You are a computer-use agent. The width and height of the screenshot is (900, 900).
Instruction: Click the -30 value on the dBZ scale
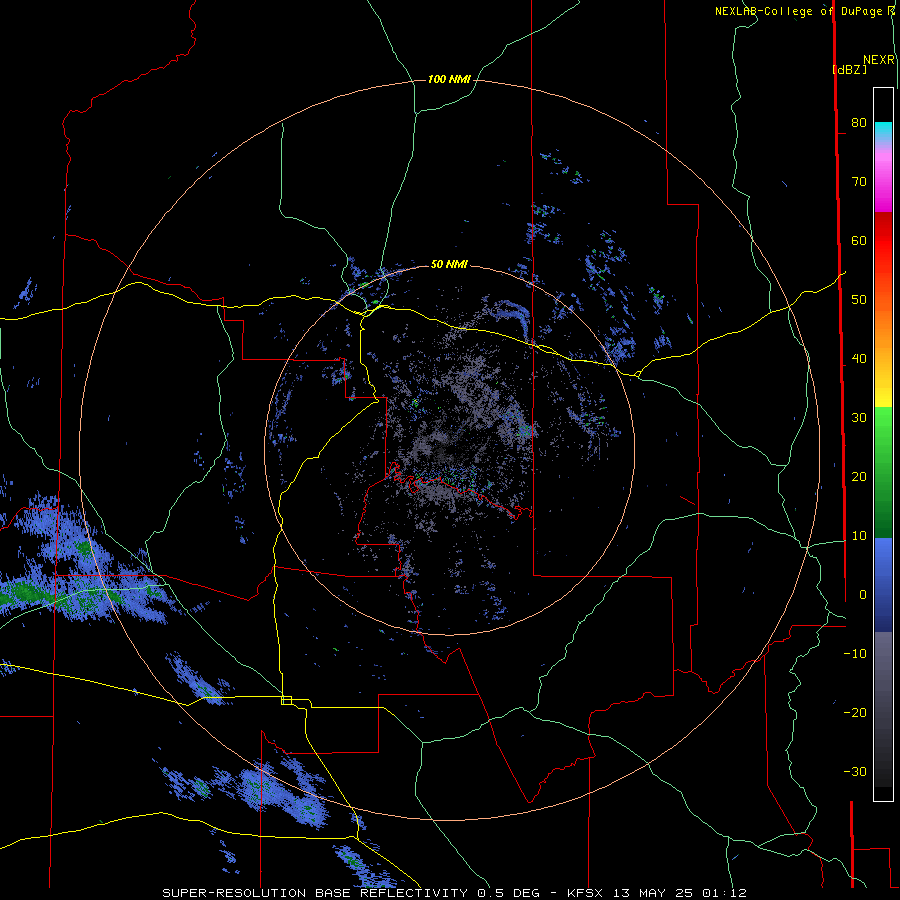855,771
